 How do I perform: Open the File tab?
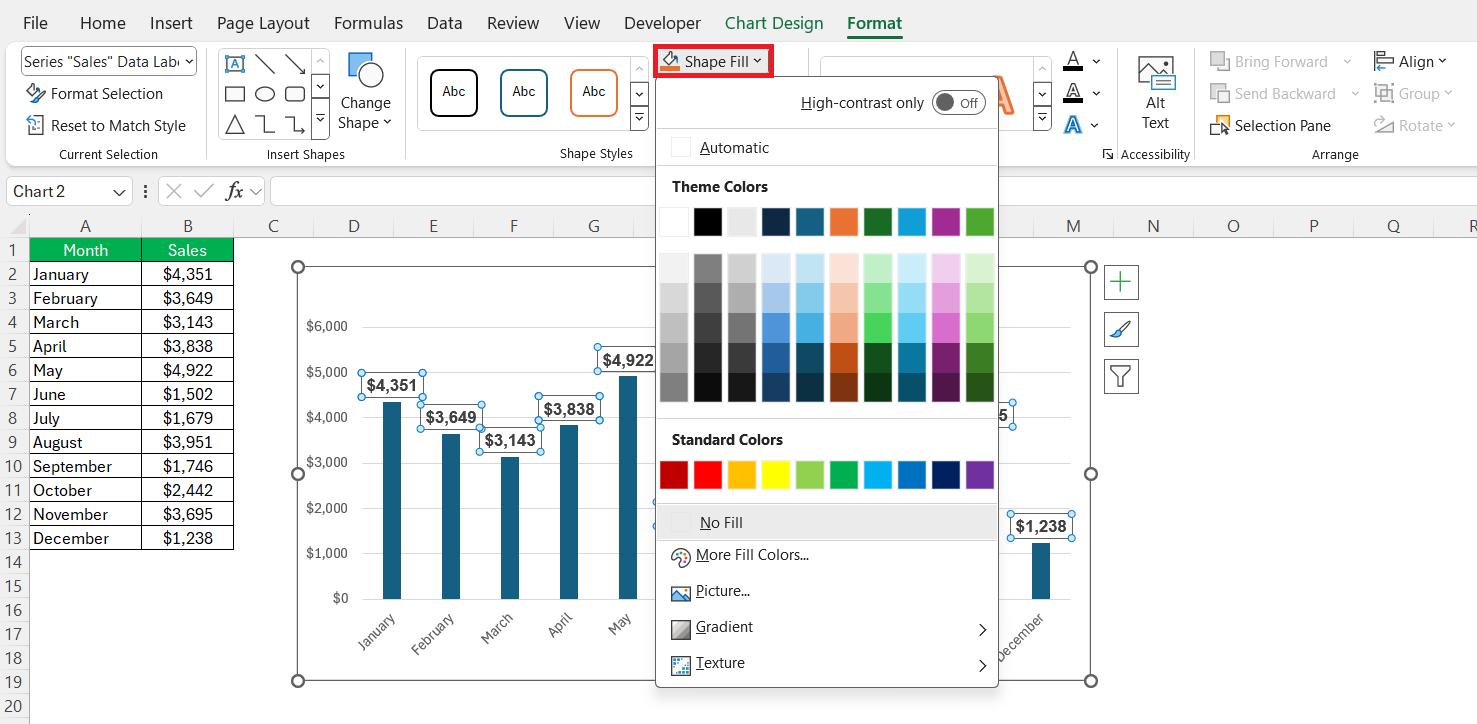click(35, 23)
